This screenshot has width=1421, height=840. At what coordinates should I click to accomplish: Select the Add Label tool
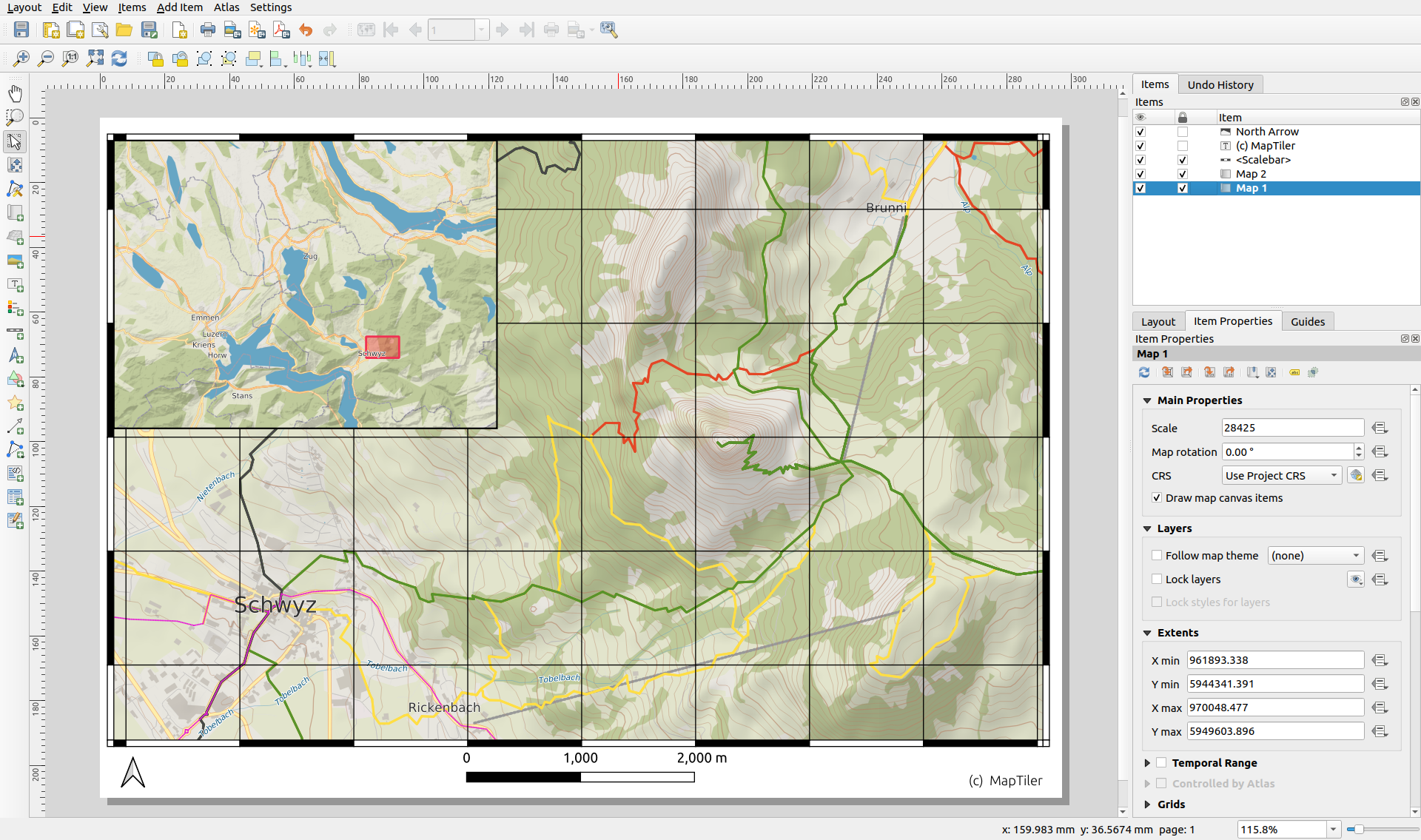(15, 285)
